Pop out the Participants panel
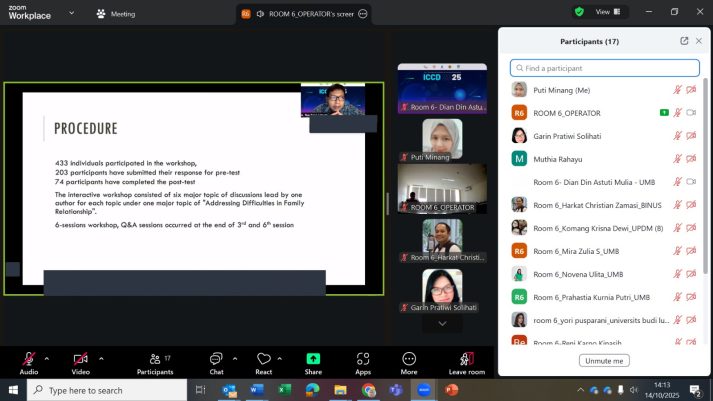This screenshot has width=713, height=401. [684, 41]
